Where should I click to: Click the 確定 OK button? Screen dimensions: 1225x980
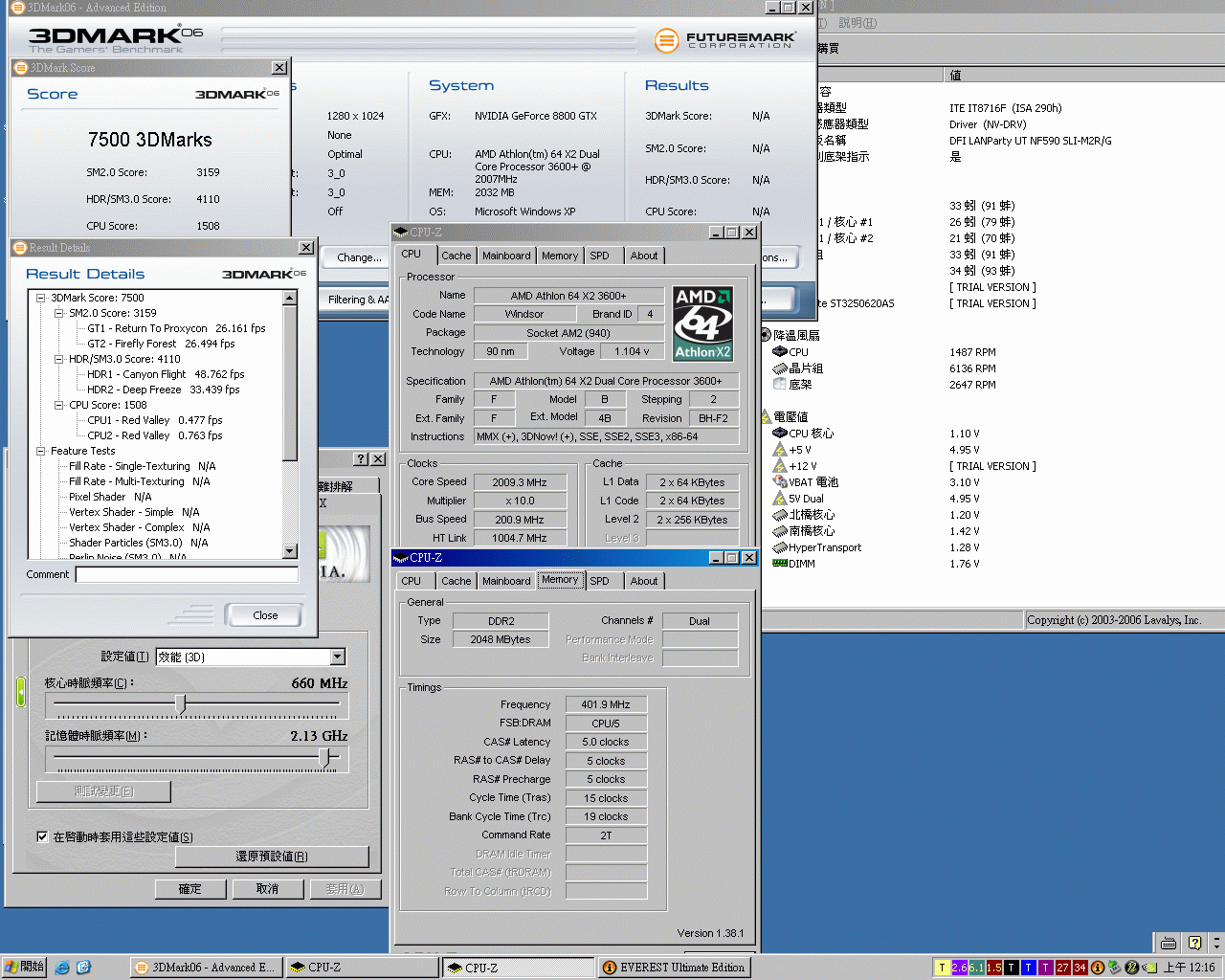pyautogui.click(x=190, y=889)
